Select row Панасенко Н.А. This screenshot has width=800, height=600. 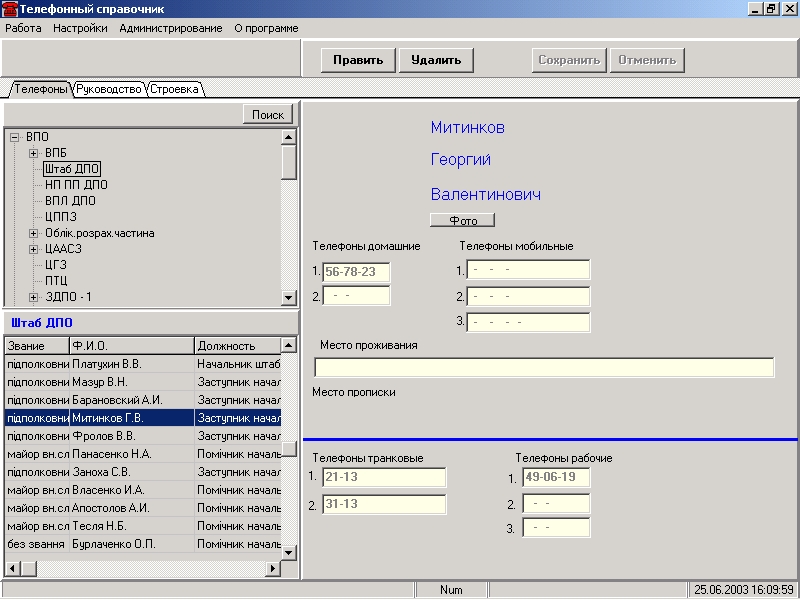click(x=143, y=454)
